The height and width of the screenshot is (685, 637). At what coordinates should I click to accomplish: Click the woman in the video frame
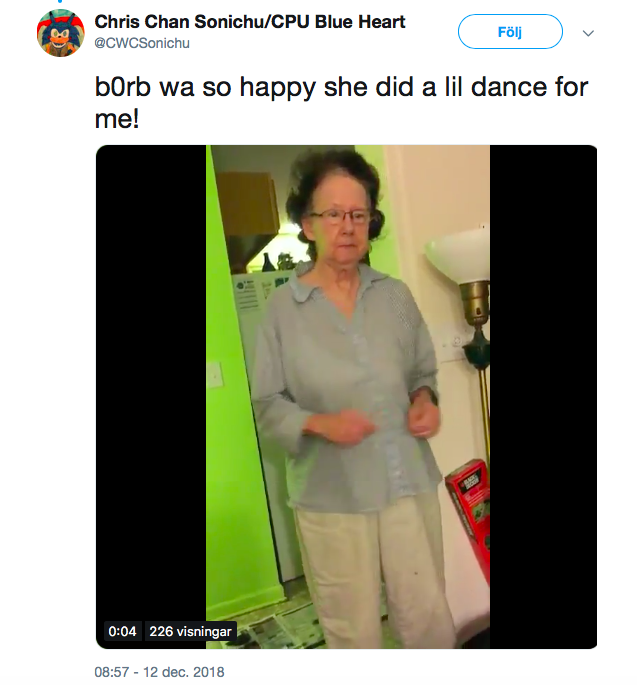(350, 393)
